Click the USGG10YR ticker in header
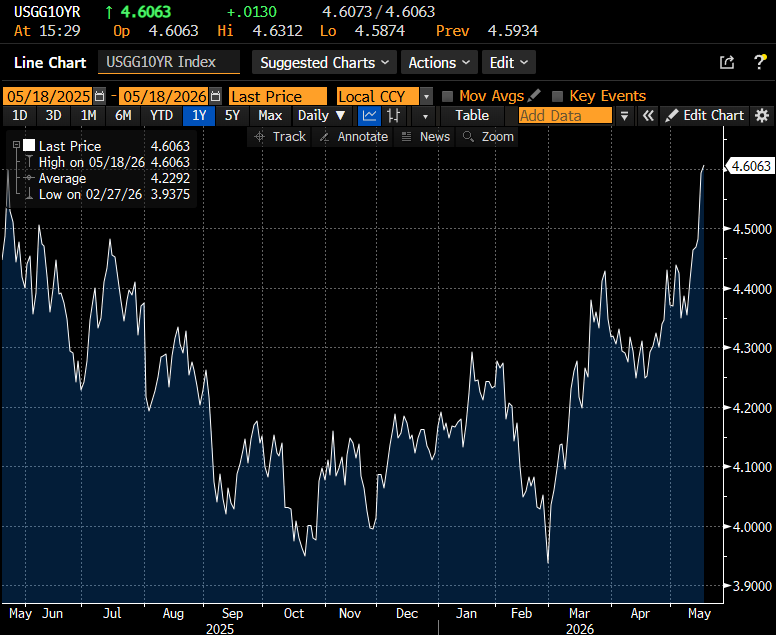The height and width of the screenshot is (635, 776). point(47,11)
